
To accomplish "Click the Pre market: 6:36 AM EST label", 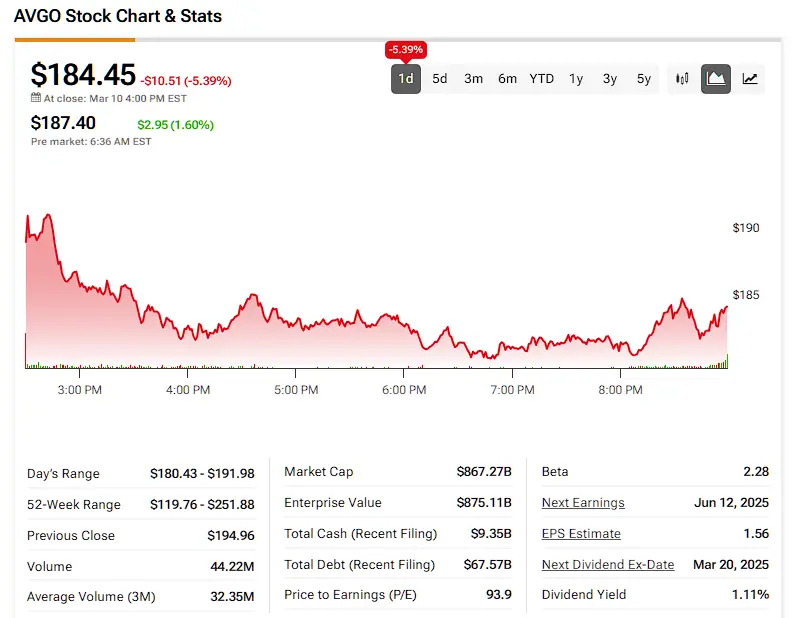I will [91, 142].
